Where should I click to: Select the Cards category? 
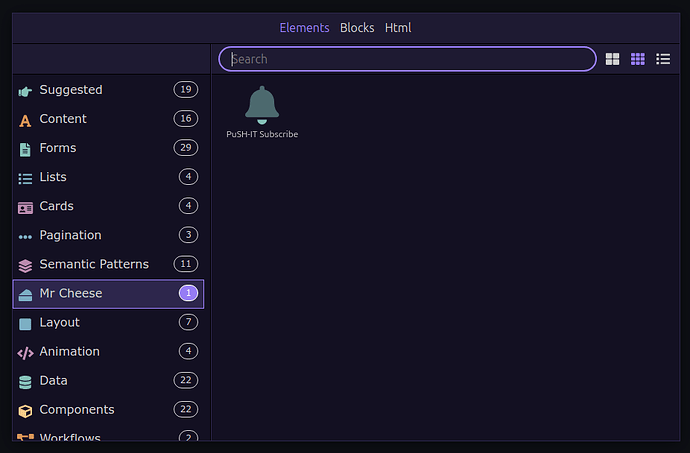pos(108,206)
